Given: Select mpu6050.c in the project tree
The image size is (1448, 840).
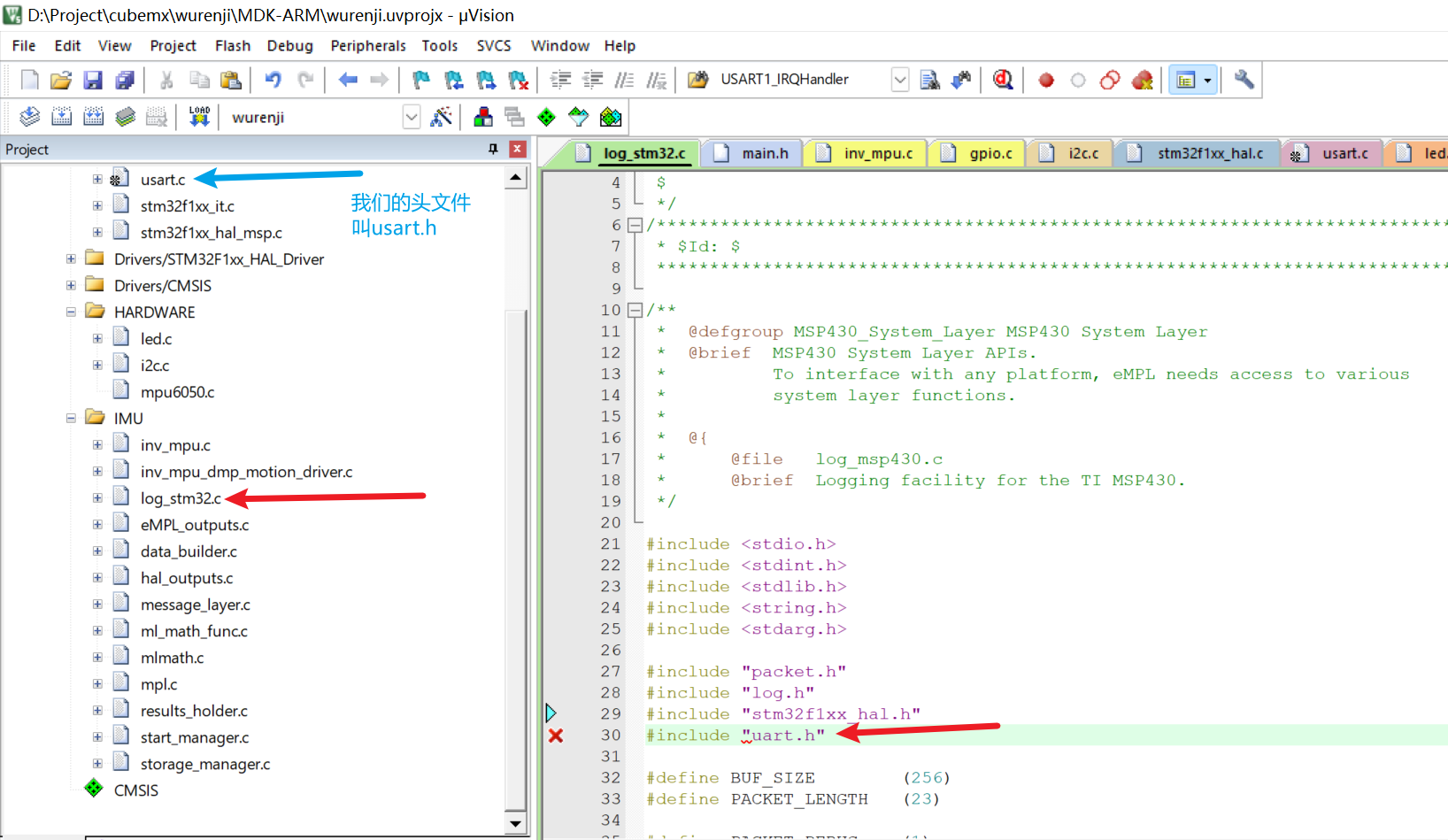Looking at the screenshot, I should (177, 391).
